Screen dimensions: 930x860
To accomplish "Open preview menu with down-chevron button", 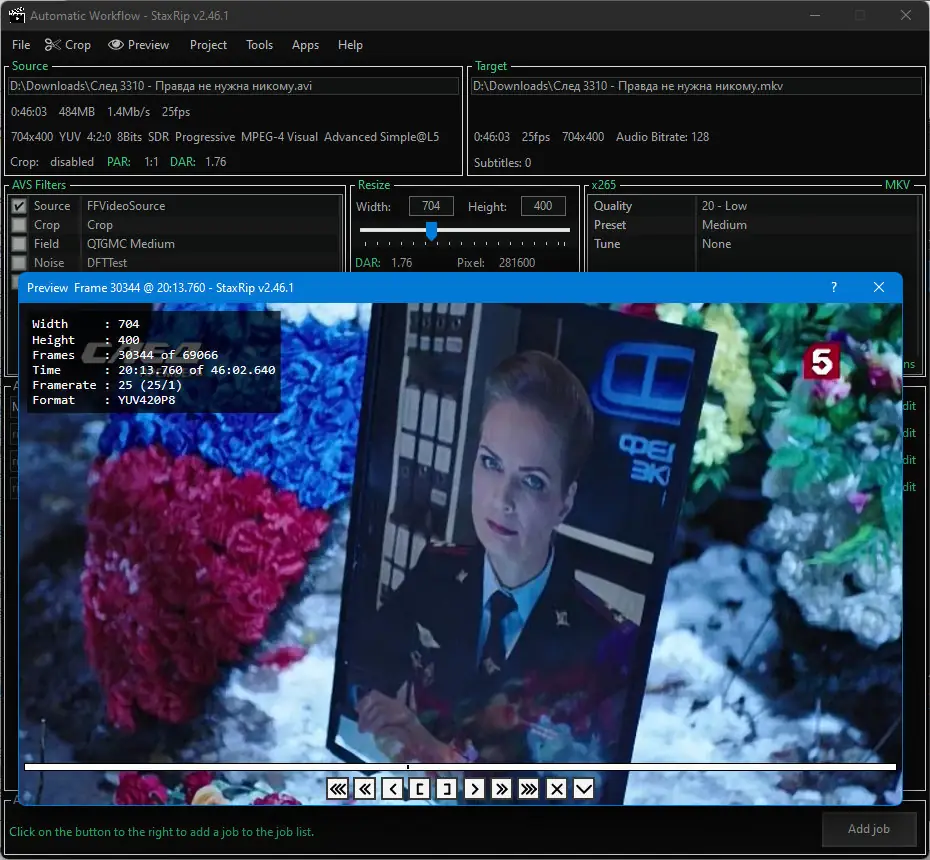I will 584,789.
